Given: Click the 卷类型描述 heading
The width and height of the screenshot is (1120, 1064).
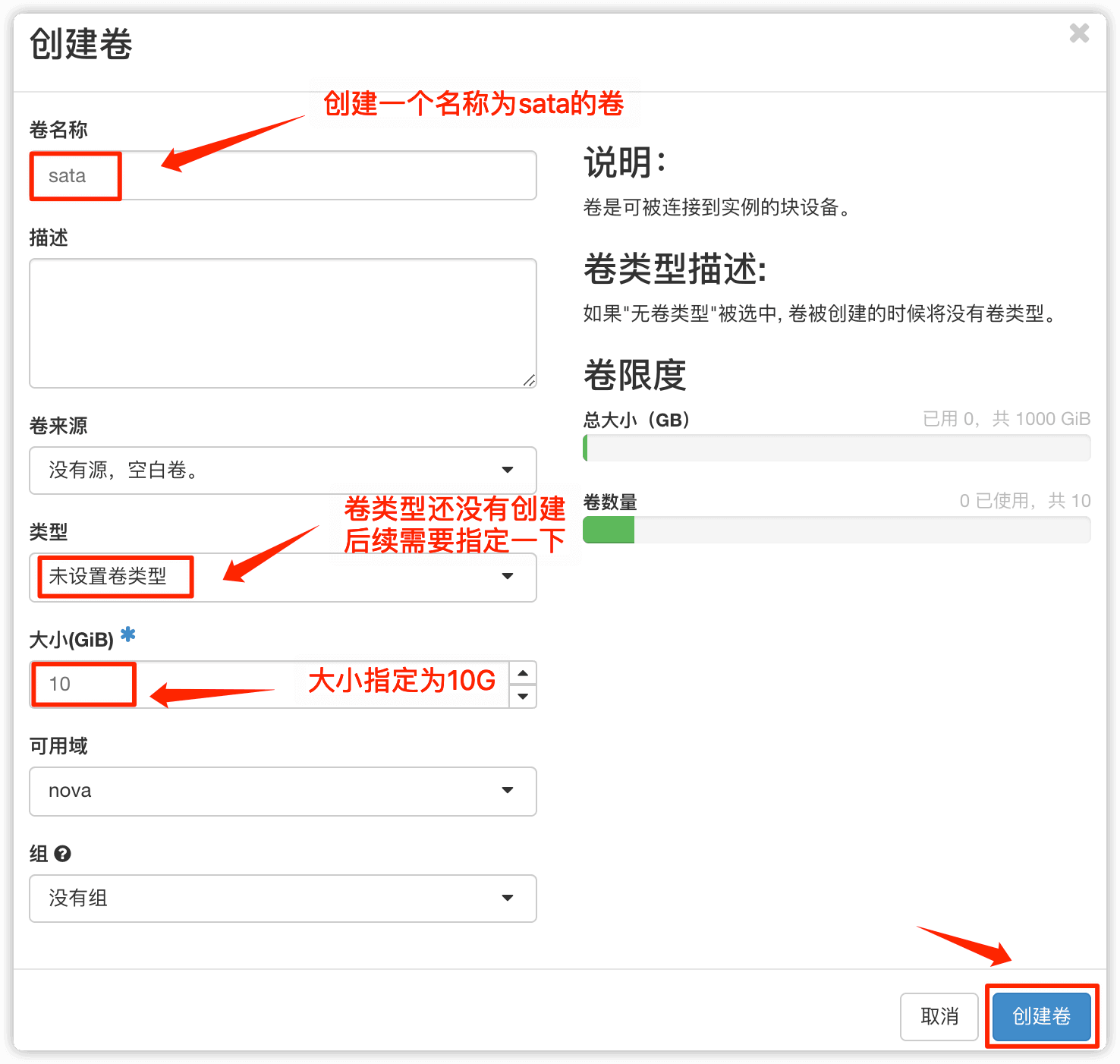Looking at the screenshot, I should click(675, 269).
